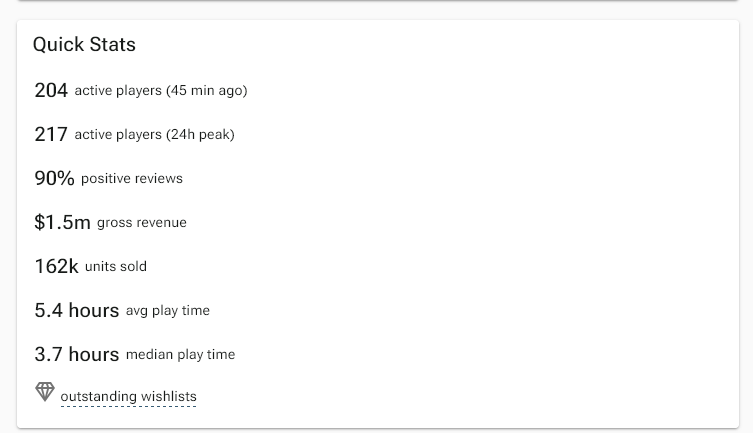This screenshot has width=753, height=433.
Task: Select the 5.4 hours value
Action: coord(48,310)
